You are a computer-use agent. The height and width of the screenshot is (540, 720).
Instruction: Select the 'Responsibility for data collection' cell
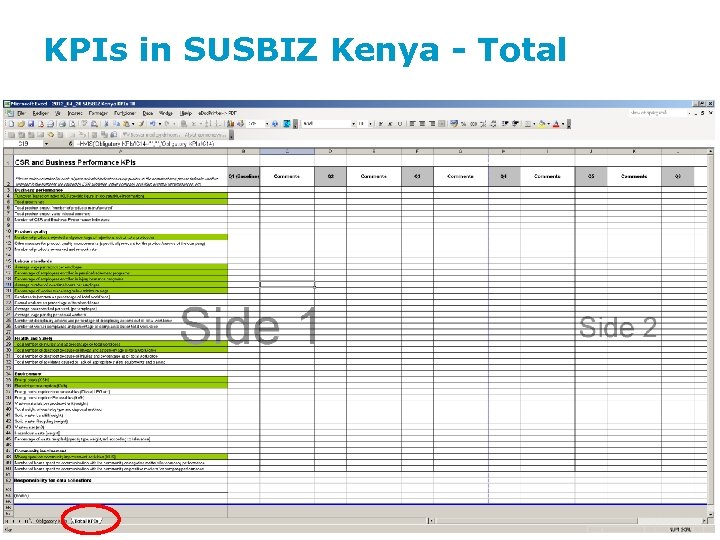click(120, 480)
